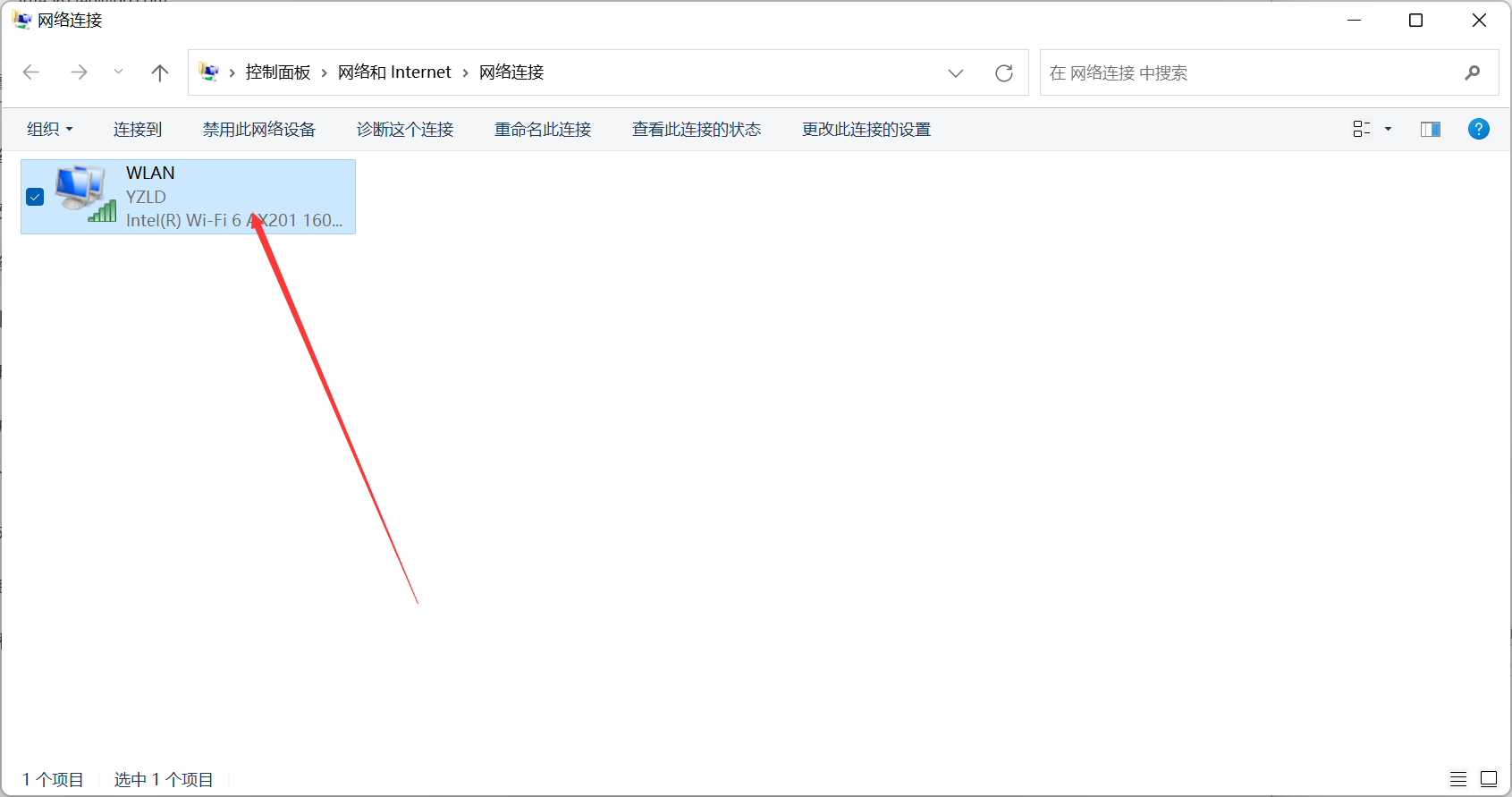Go up one folder level

point(160,72)
